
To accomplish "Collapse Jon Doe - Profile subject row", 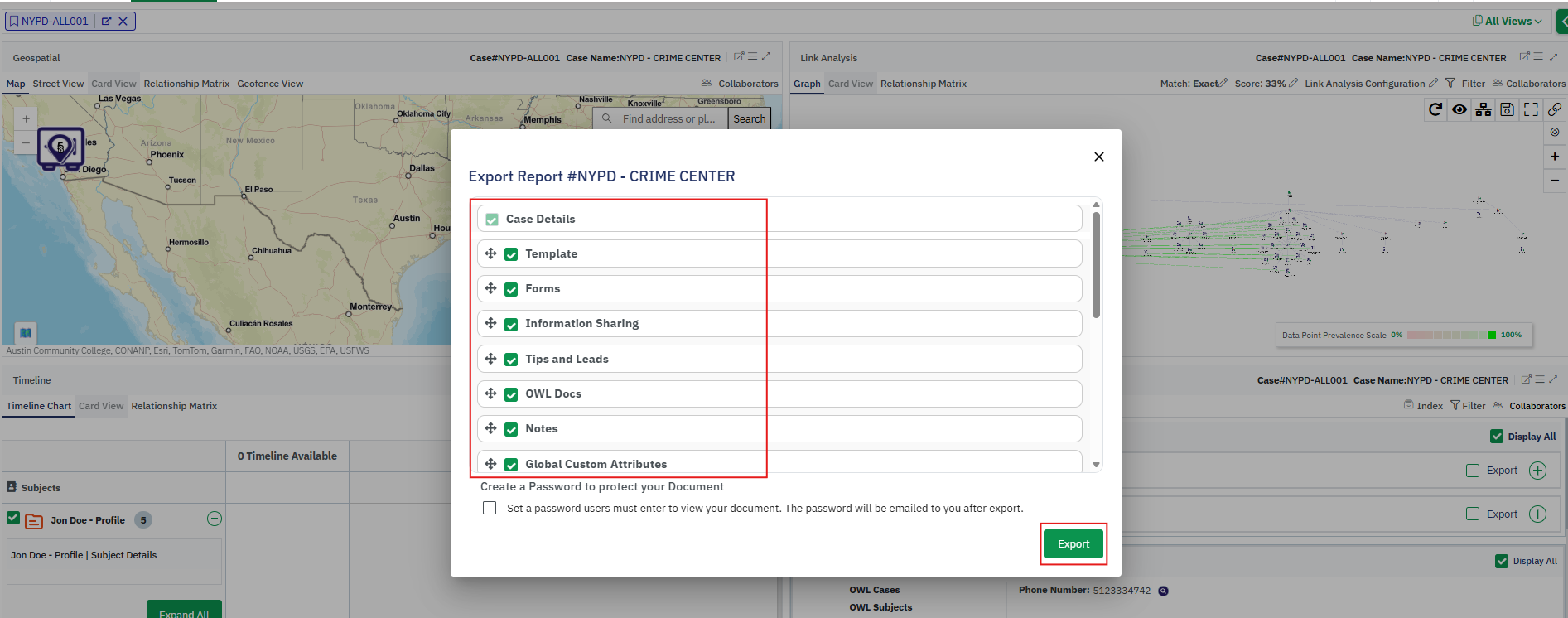I will tap(215, 519).
